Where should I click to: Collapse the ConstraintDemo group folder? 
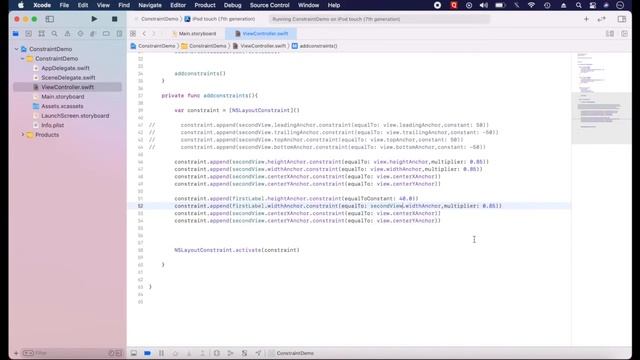coord(23,59)
